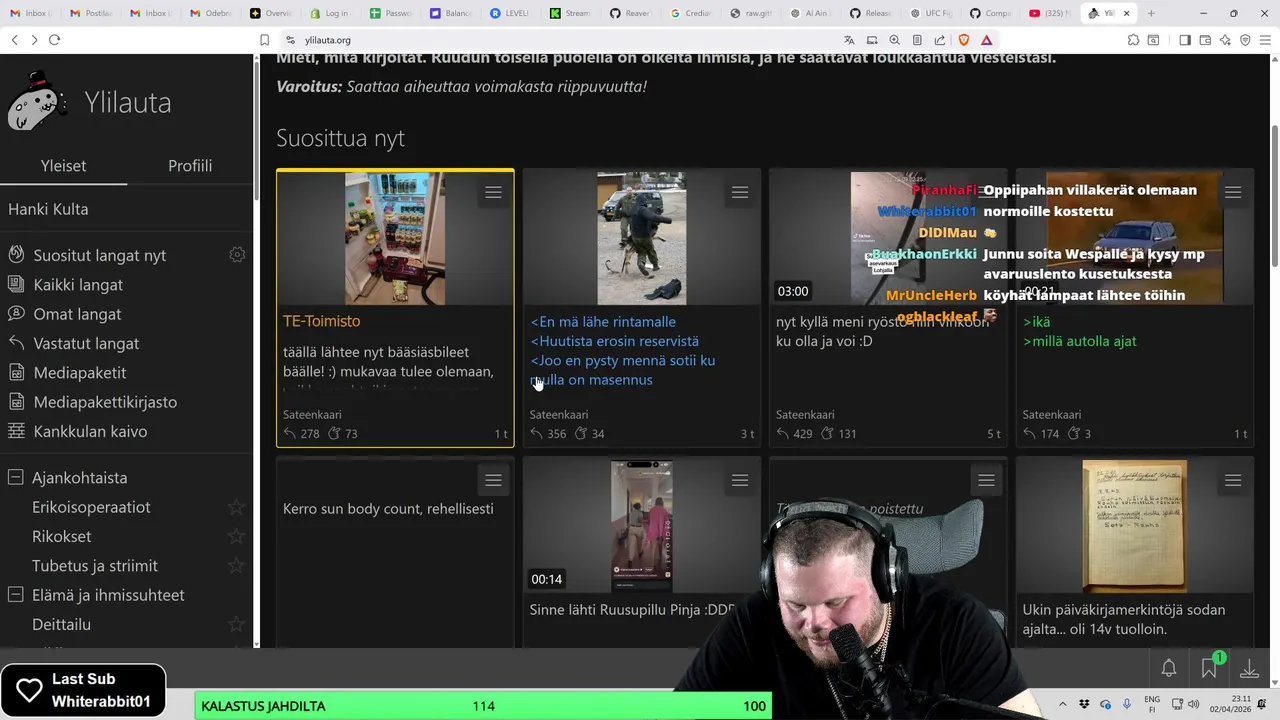Switch to the Log in browser tab

pos(330,13)
